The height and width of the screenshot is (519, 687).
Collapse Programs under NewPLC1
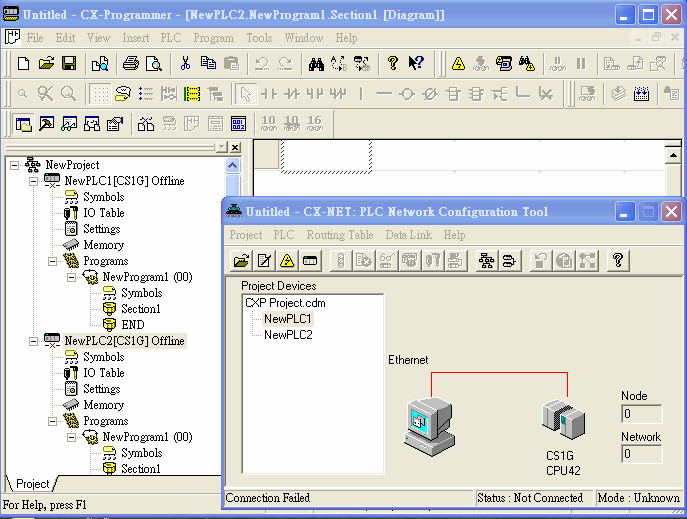pyautogui.click(x=53, y=261)
